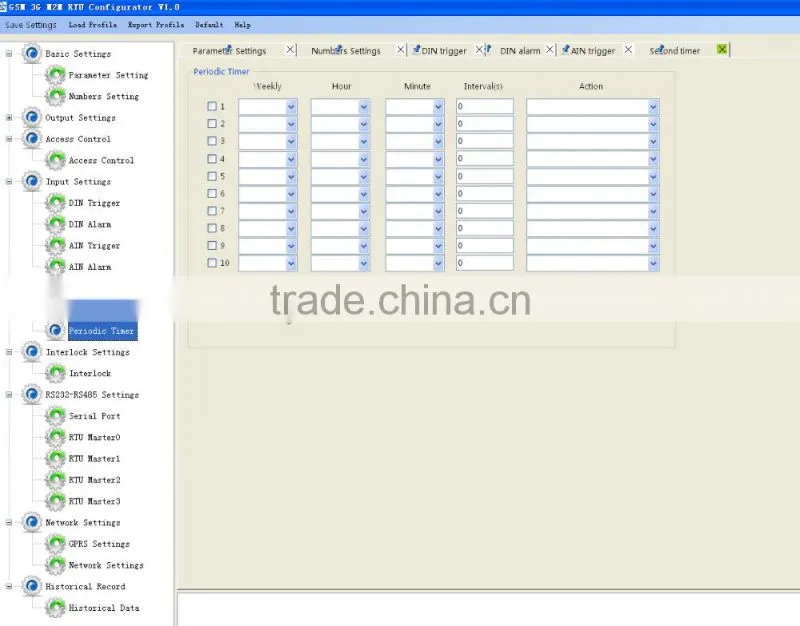Click the GPRS Settings green gear icon
Viewport: 800px width, 626px height.
tap(55, 544)
